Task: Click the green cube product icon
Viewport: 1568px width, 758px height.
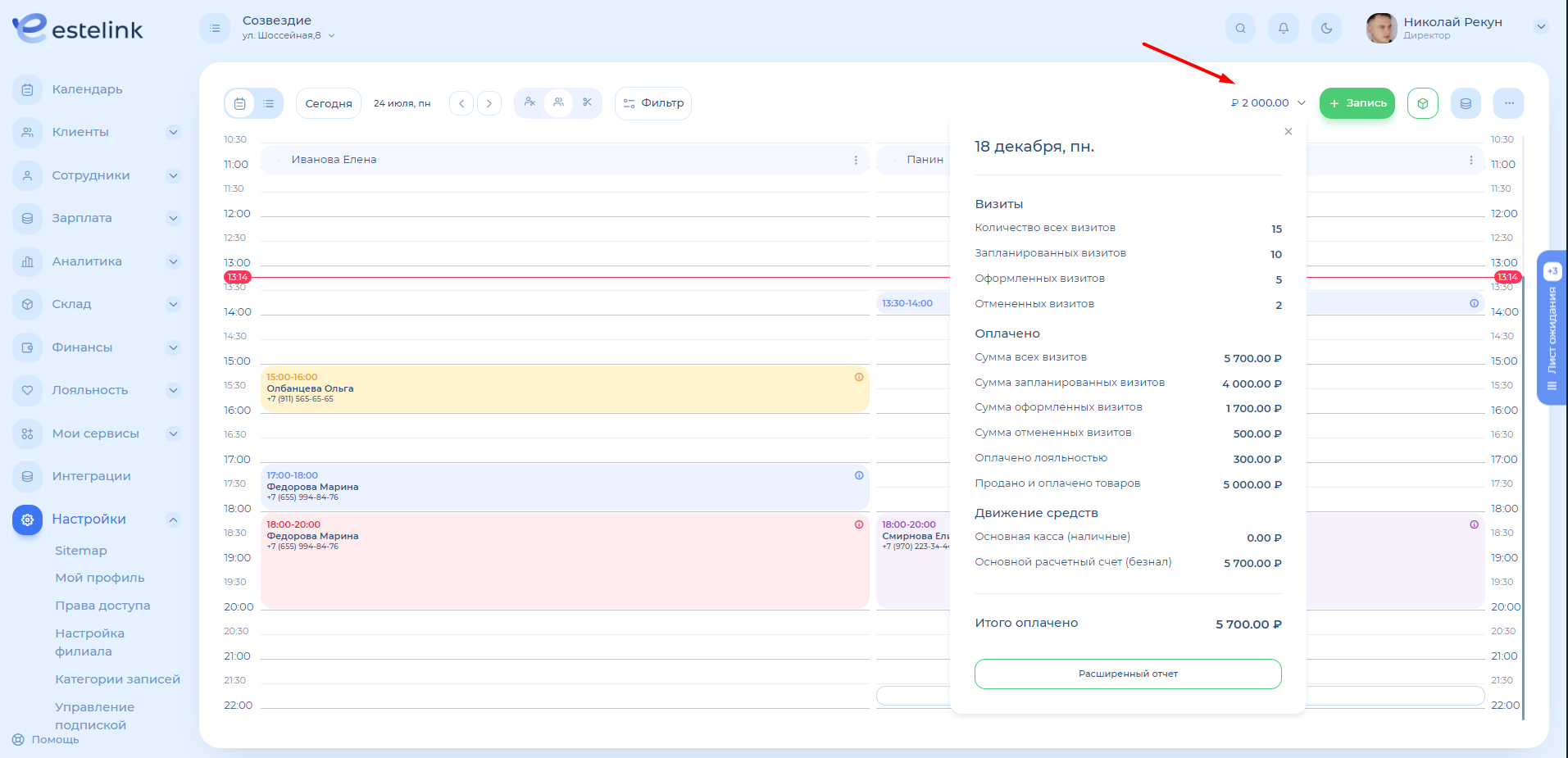Action: [1422, 103]
